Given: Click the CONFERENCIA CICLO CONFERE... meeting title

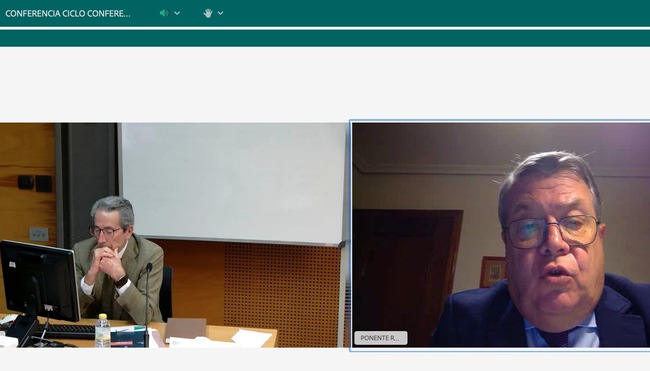Looking at the screenshot, I should 68,13.
